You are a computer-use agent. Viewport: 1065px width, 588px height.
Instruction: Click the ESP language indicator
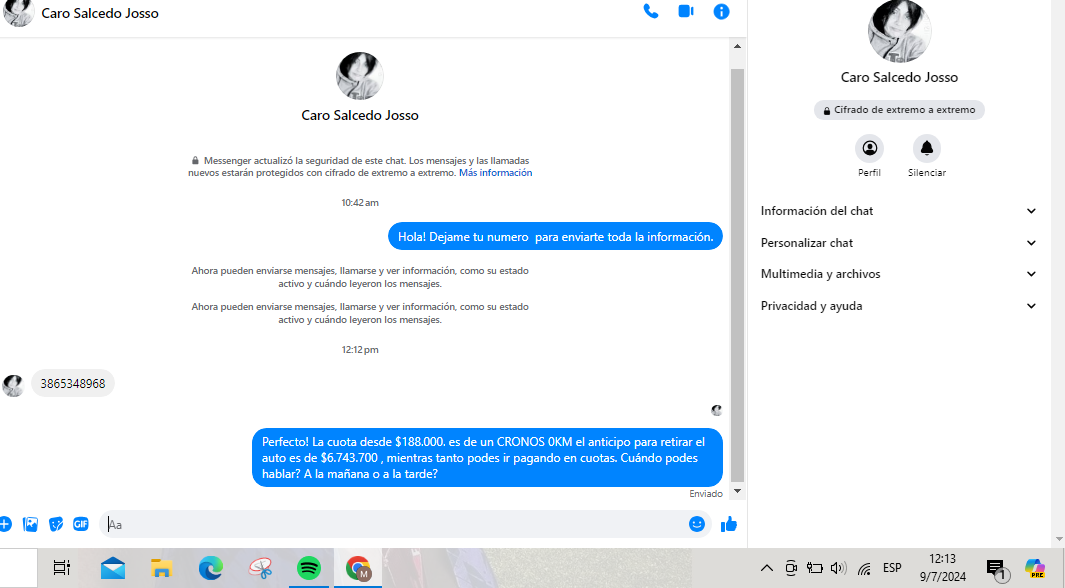(x=892, y=568)
